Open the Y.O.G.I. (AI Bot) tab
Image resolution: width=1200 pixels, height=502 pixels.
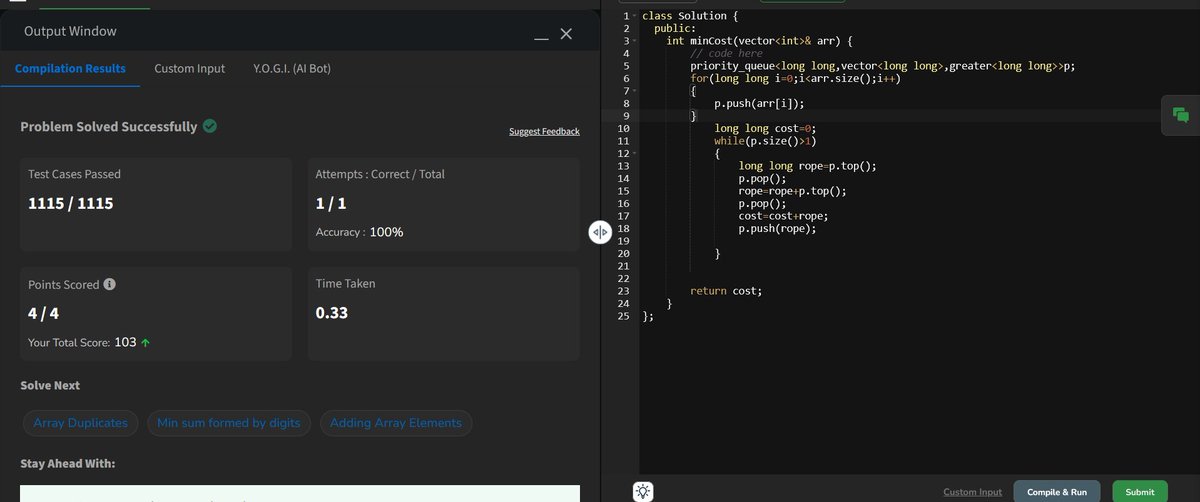(292, 69)
